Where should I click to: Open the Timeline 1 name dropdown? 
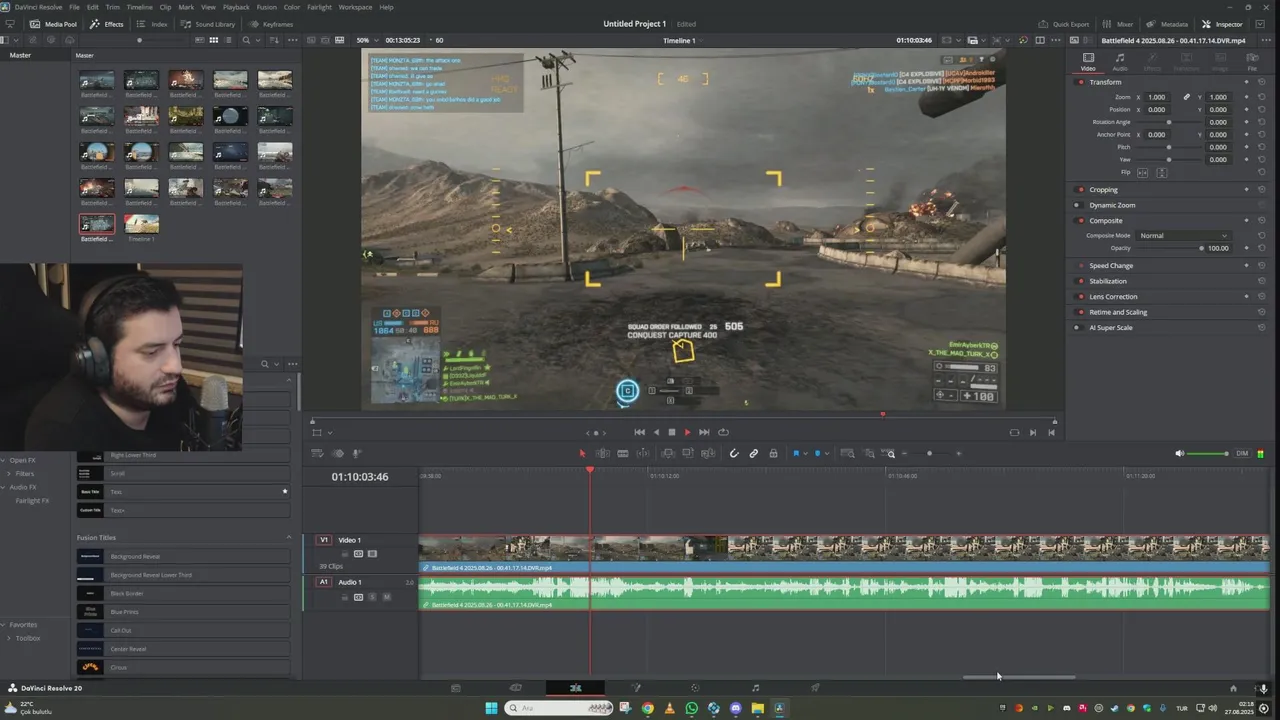[684, 40]
